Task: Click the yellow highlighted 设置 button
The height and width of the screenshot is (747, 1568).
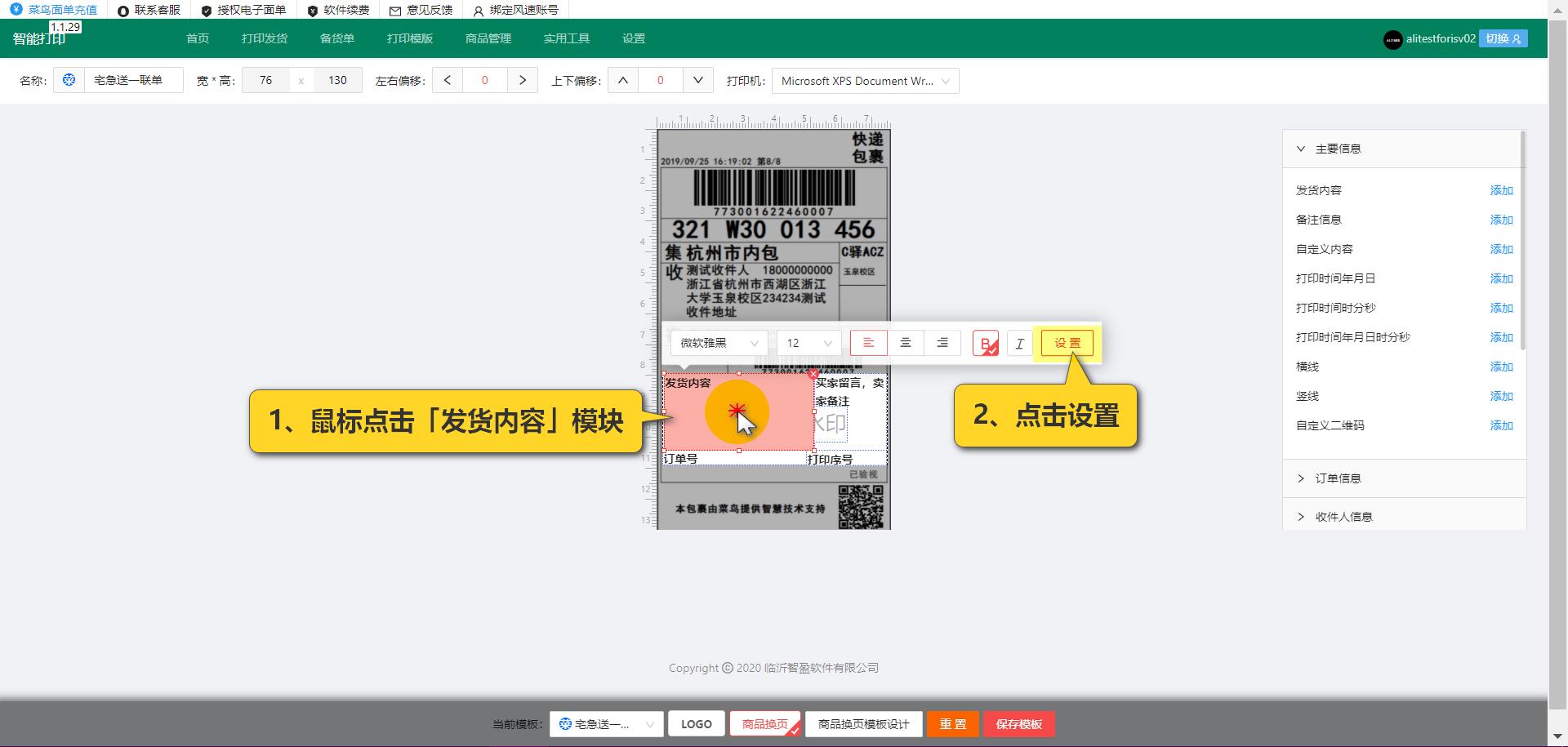Action: (1067, 343)
